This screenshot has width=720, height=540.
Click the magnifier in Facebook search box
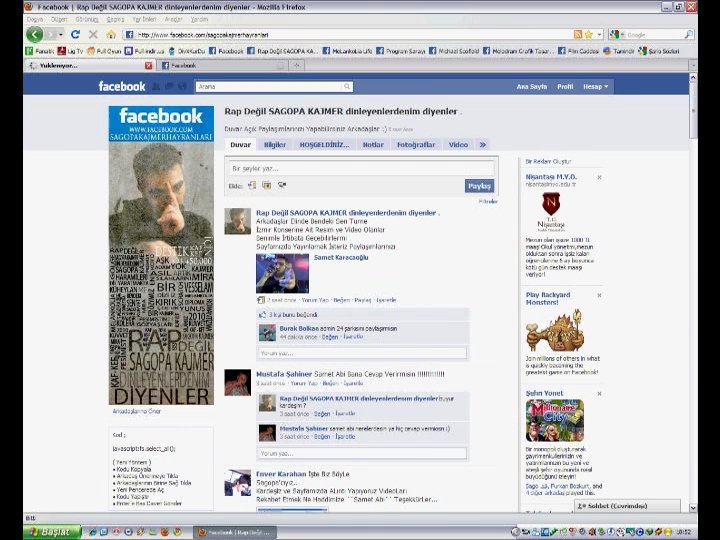tap(348, 86)
